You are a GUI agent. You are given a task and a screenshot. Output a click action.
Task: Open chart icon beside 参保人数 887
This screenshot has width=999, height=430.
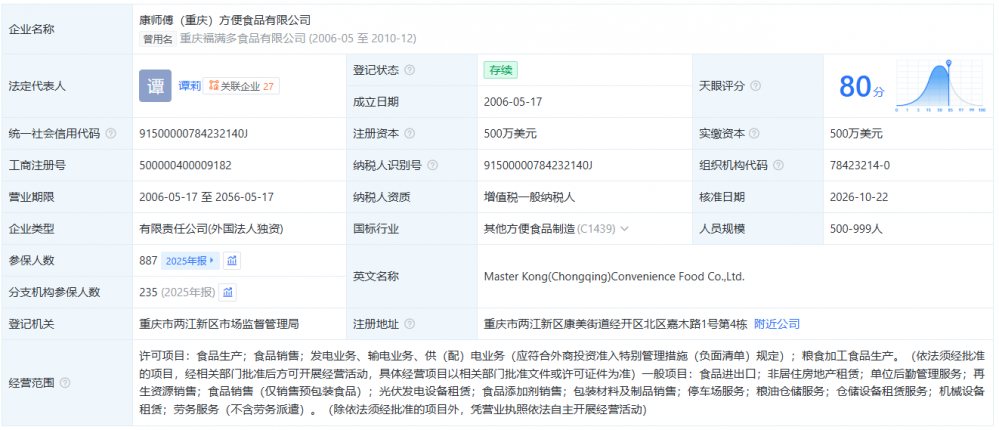click(232, 261)
